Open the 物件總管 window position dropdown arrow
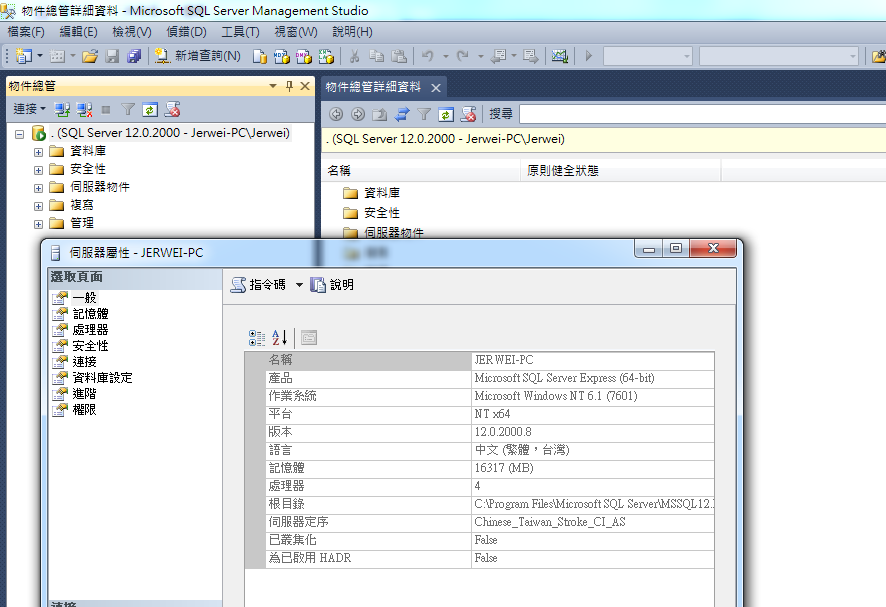The width and height of the screenshot is (886, 607). pos(273,86)
